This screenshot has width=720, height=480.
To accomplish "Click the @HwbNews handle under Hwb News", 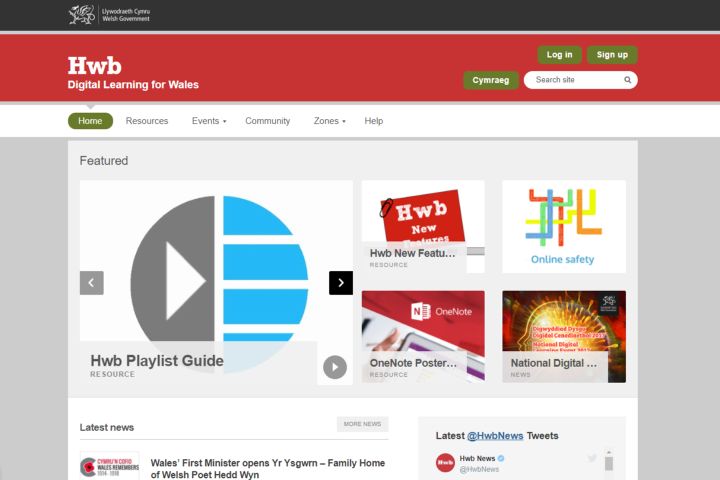I will tap(479, 469).
